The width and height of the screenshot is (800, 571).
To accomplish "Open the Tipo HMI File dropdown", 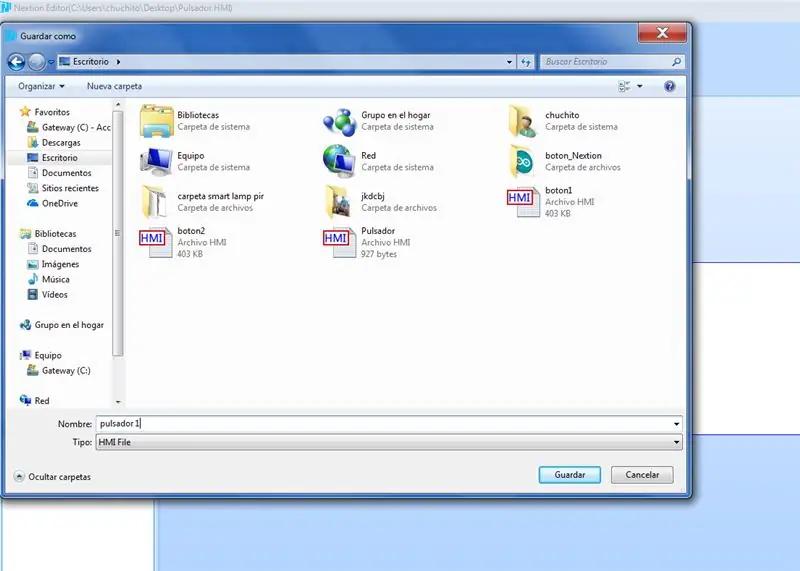I will tap(389, 442).
